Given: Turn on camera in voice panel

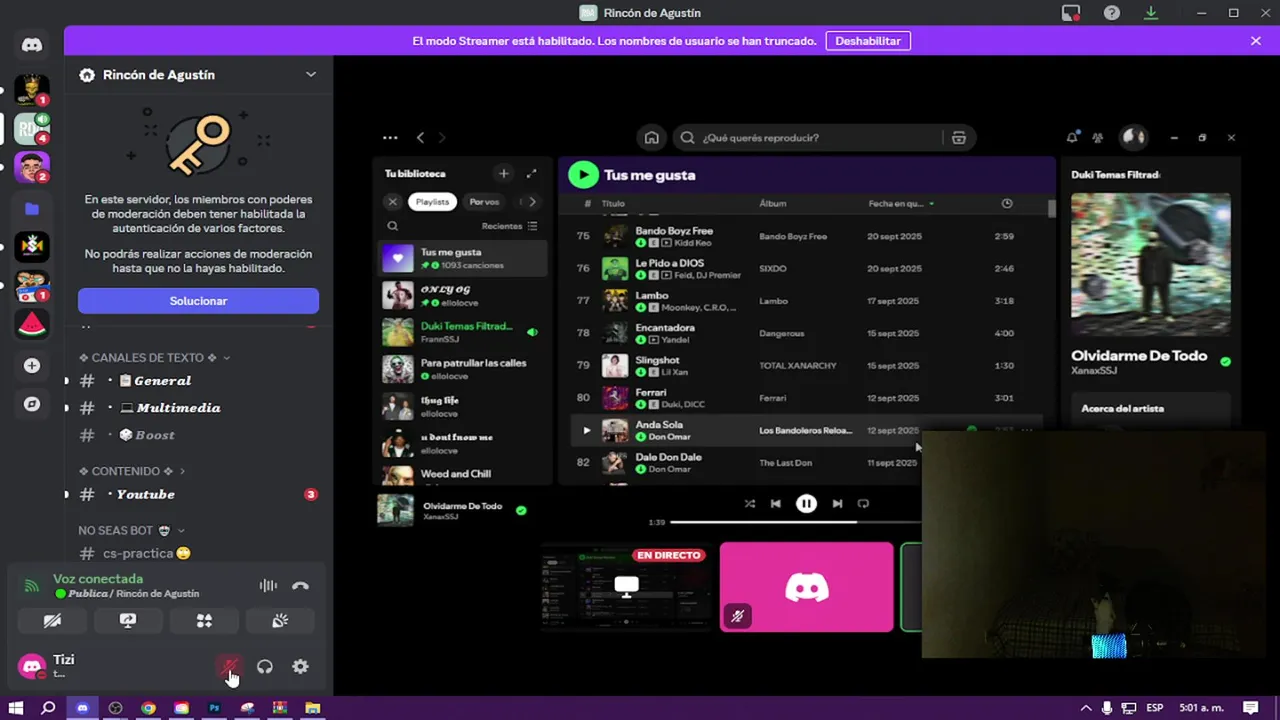Looking at the screenshot, I should (53, 621).
